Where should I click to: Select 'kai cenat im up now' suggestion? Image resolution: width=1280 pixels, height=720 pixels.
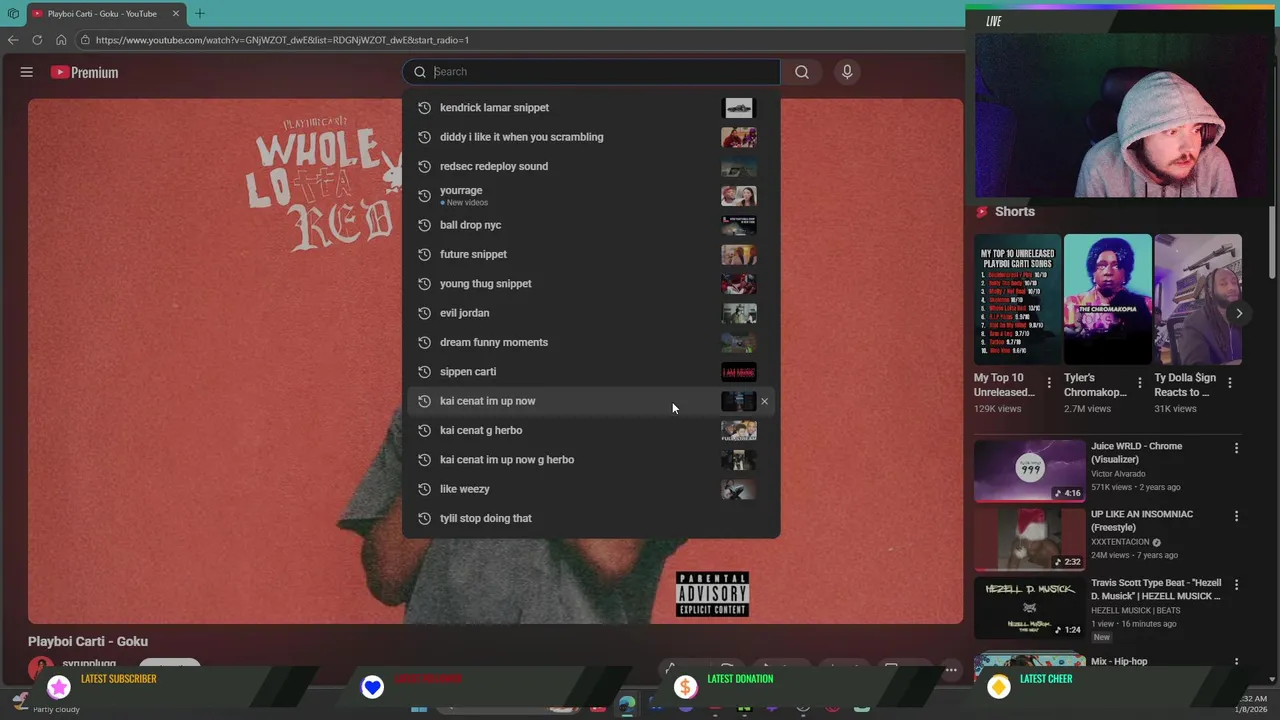[x=591, y=401]
